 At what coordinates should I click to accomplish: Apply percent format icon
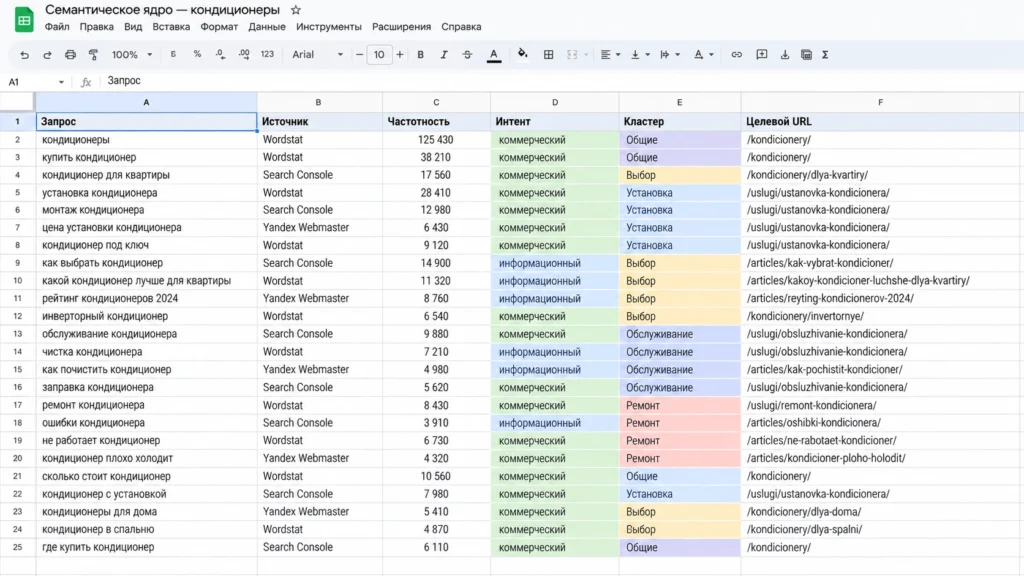[197, 54]
